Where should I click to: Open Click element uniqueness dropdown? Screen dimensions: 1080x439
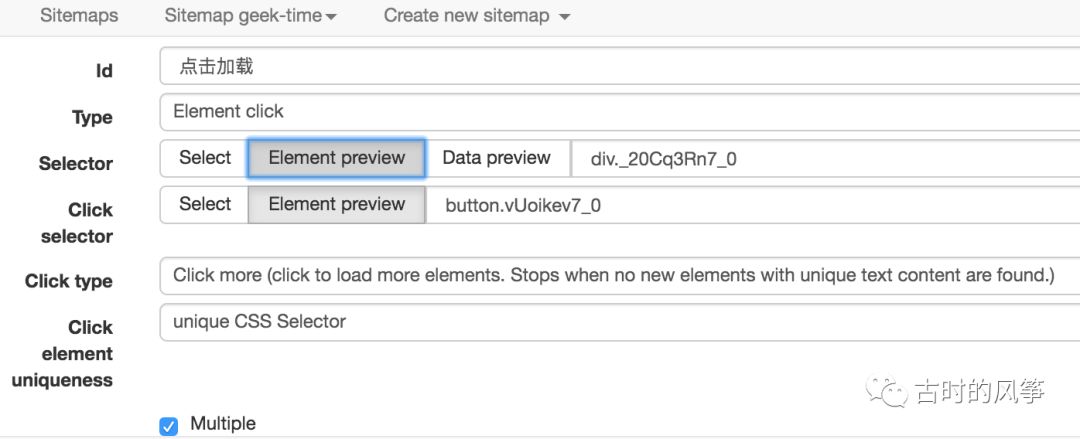click(x=620, y=322)
